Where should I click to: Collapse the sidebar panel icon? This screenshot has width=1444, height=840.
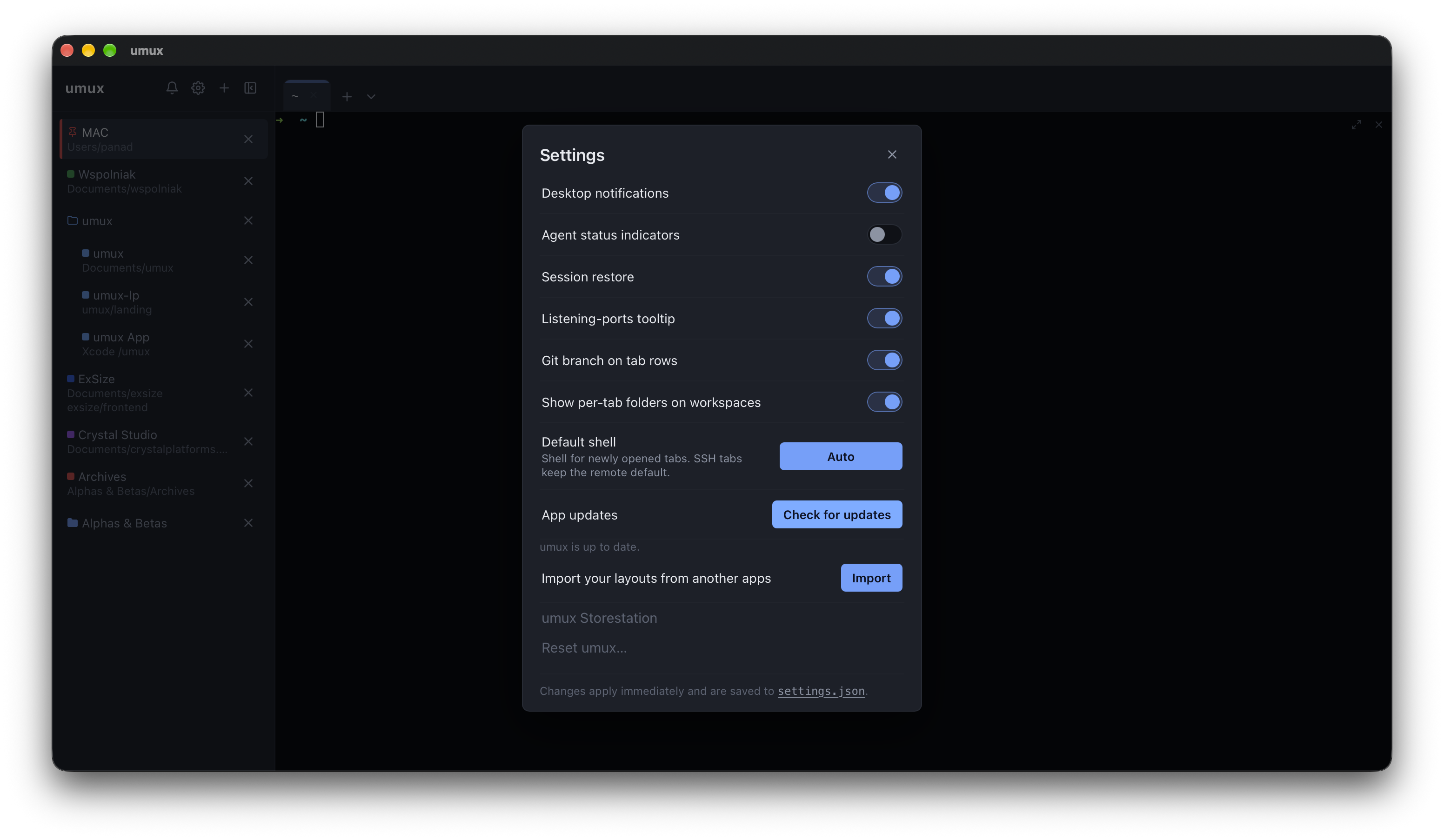250,88
